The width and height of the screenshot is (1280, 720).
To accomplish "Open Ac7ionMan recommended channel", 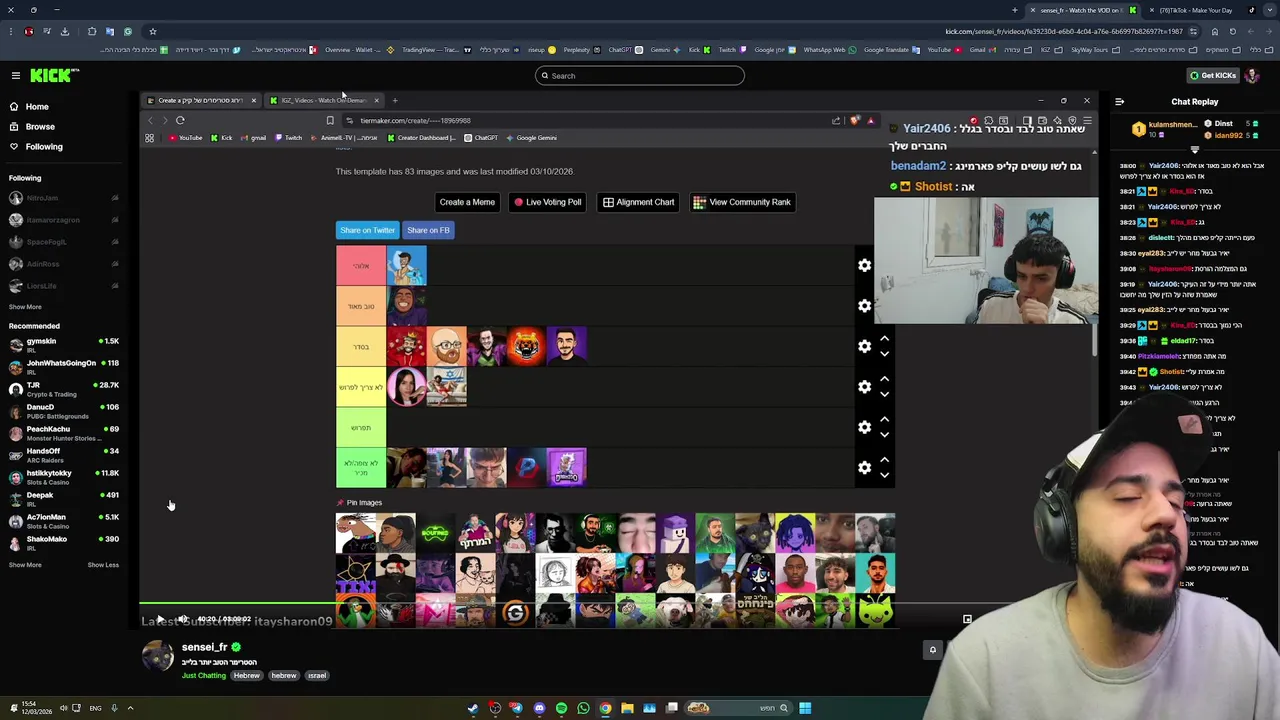I will (x=64, y=521).
